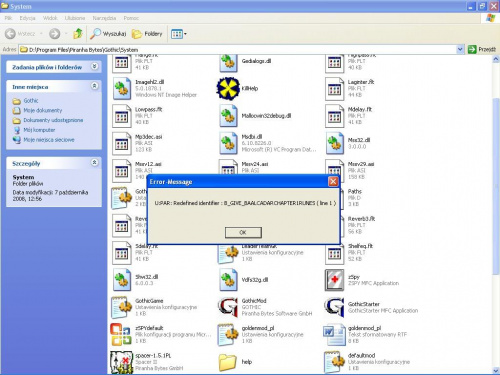Select the Mssv24.asi file name
The height and width of the screenshot is (375, 500).
255,164
